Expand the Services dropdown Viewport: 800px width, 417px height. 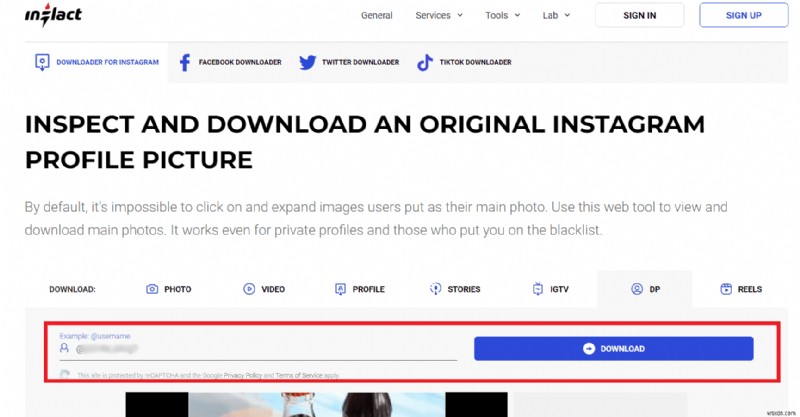coord(439,15)
